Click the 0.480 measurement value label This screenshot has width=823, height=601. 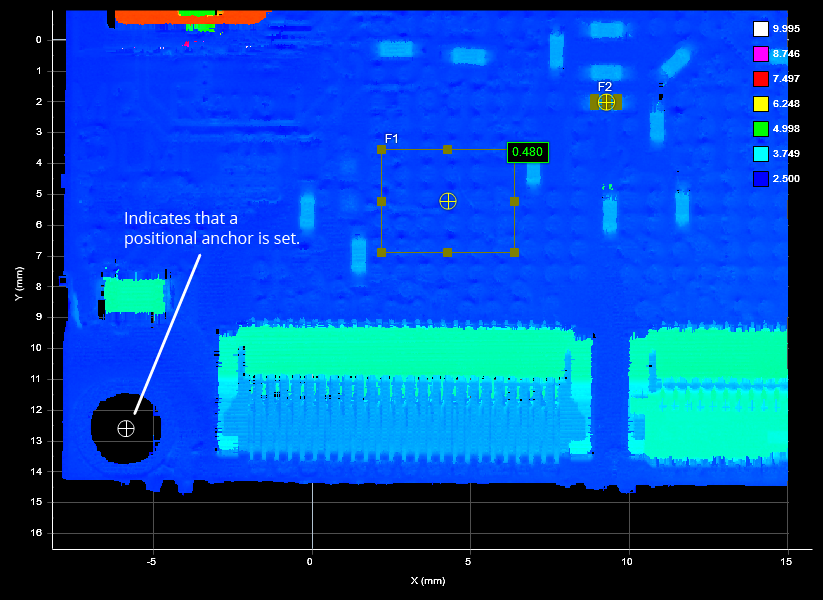[527, 152]
